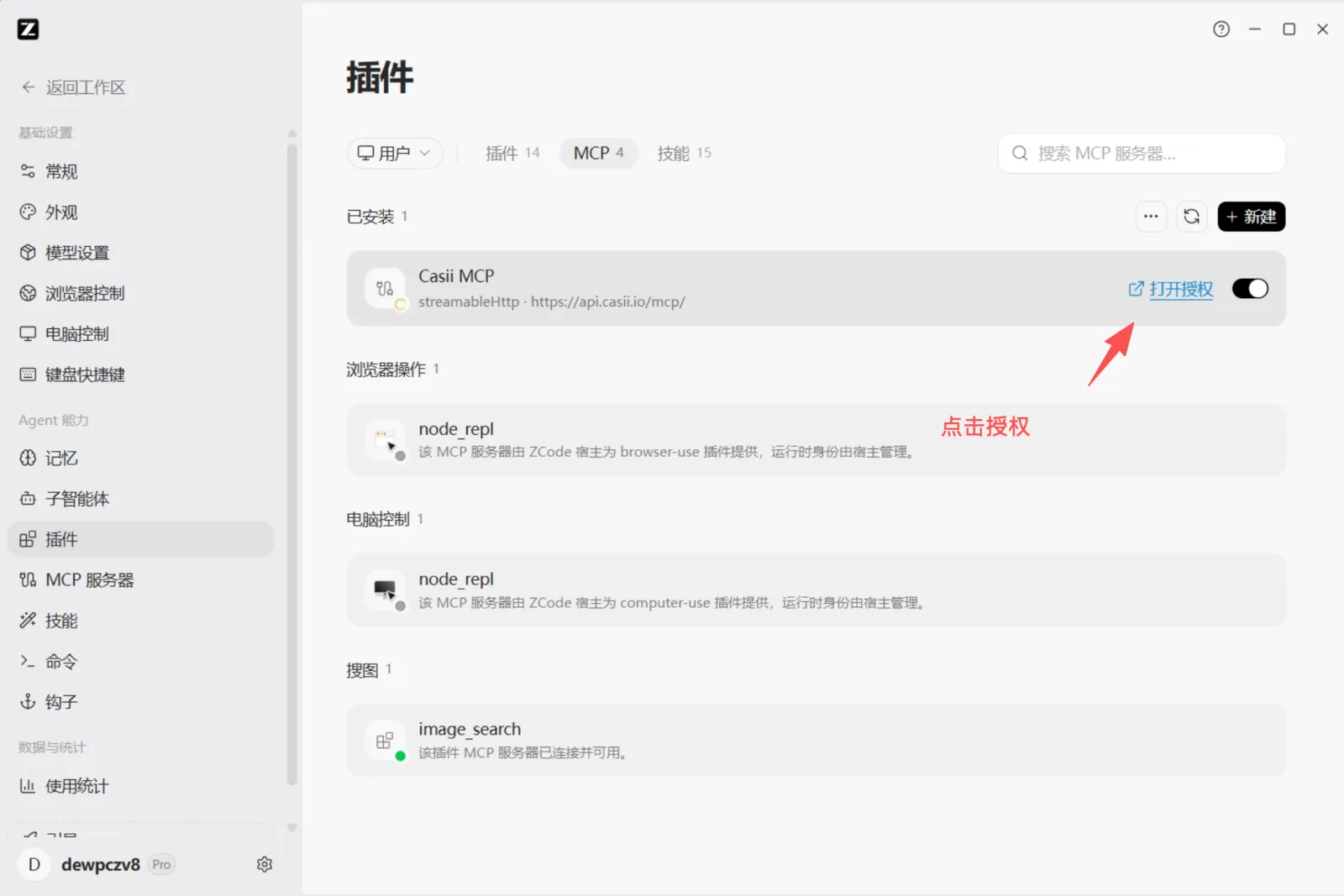The width and height of the screenshot is (1344, 896).
Task: Switch to the MCP 4 tab
Action: pos(599,153)
